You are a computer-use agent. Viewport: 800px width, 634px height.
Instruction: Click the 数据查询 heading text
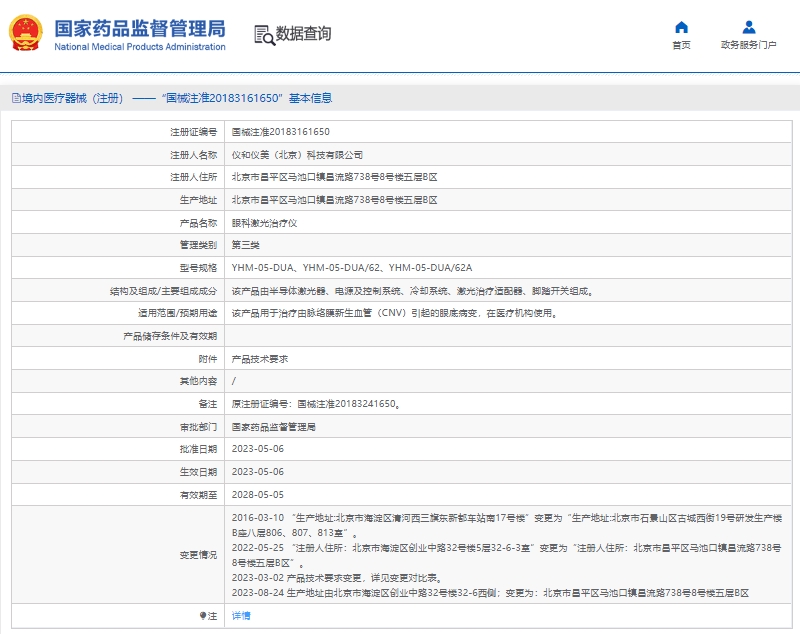(x=303, y=34)
